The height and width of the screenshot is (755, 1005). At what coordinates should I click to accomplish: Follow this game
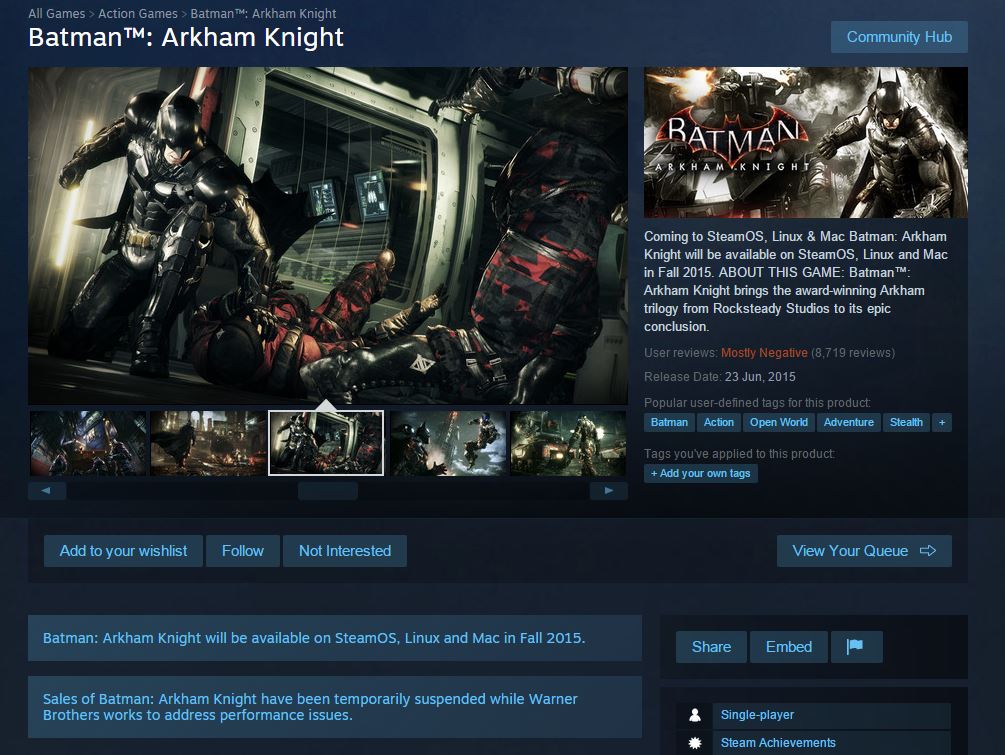pyautogui.click(x=243, y=551)
